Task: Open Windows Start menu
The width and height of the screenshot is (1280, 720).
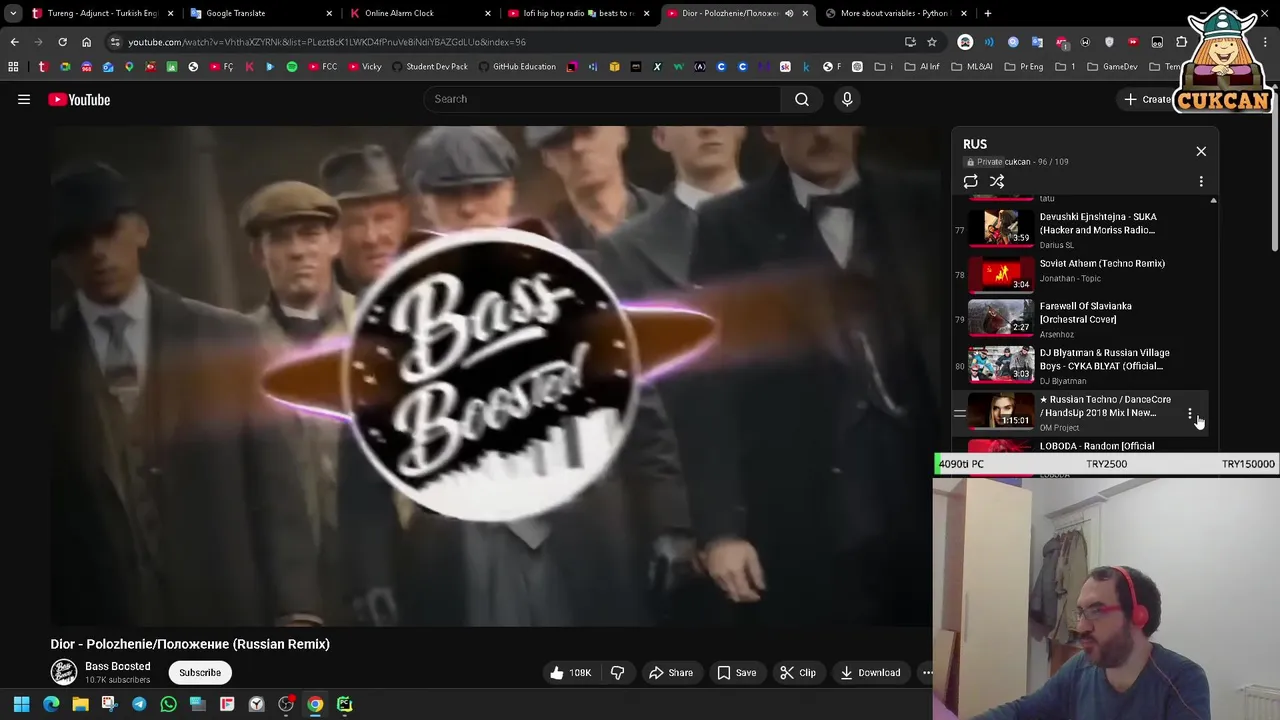Action: click(21, 704)
